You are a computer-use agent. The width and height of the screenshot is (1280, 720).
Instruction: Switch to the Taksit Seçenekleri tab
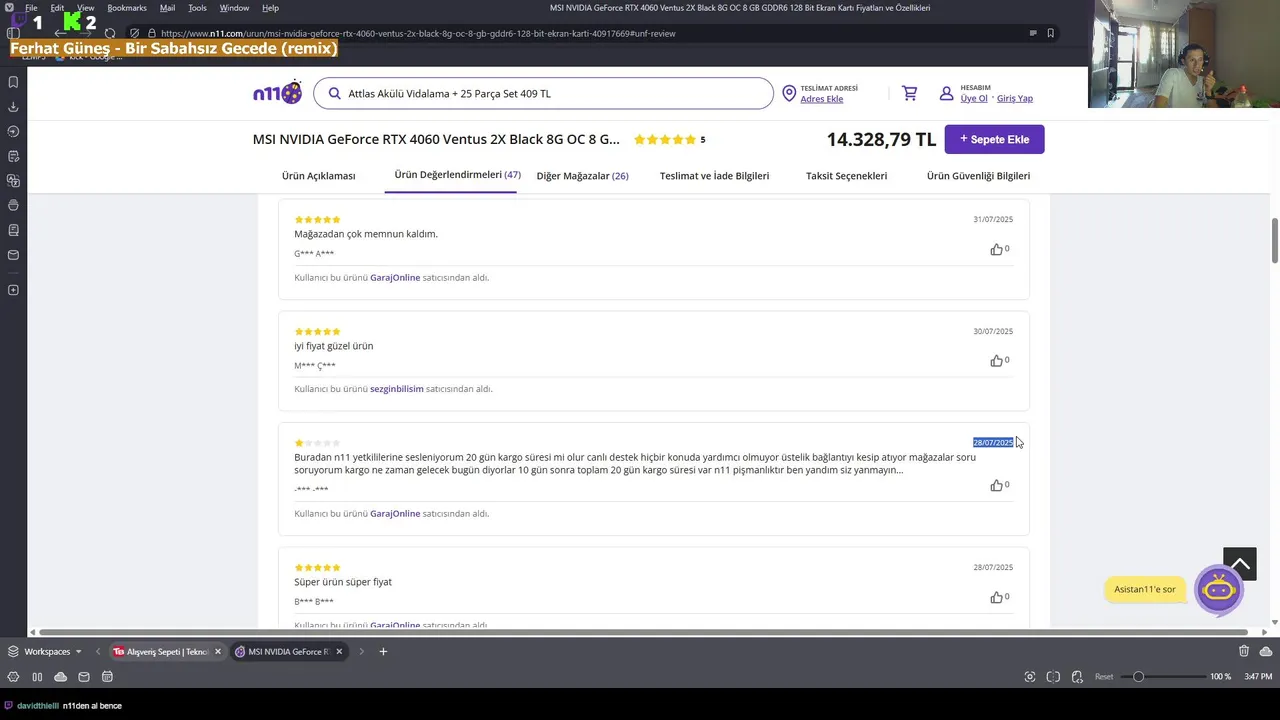[x=846, y=176]
